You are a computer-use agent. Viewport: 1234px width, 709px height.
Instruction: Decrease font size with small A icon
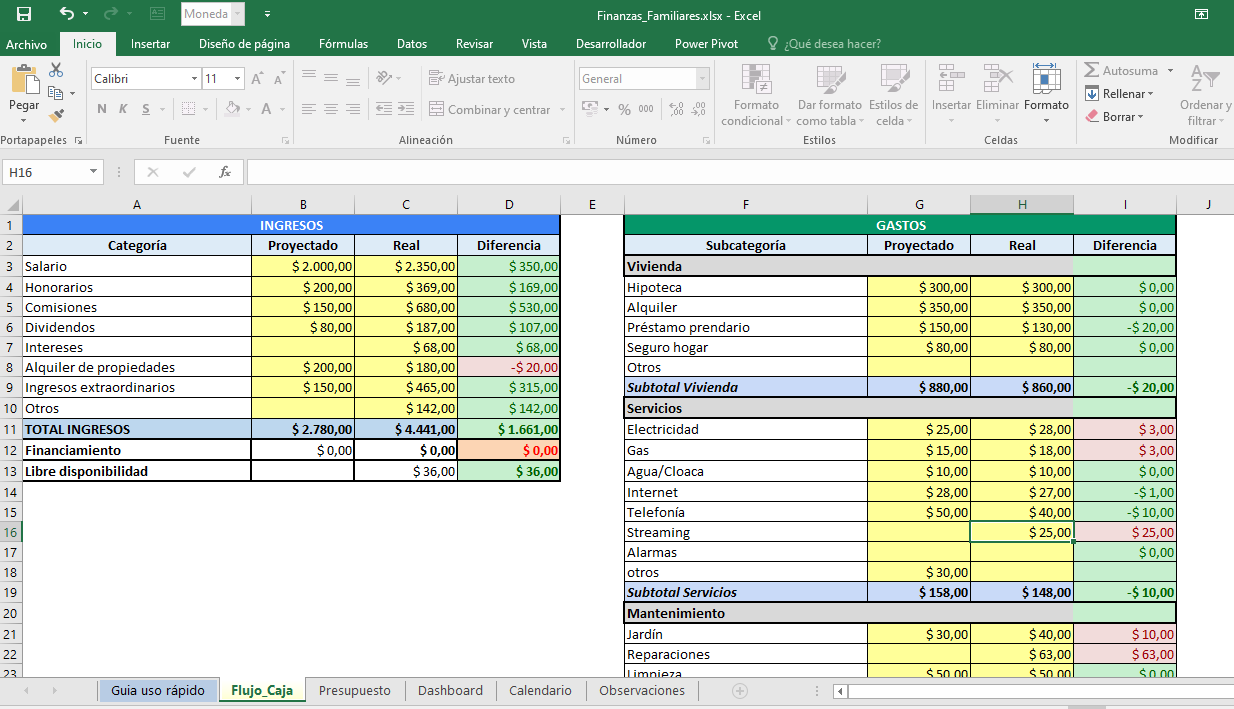pos(279,79)
